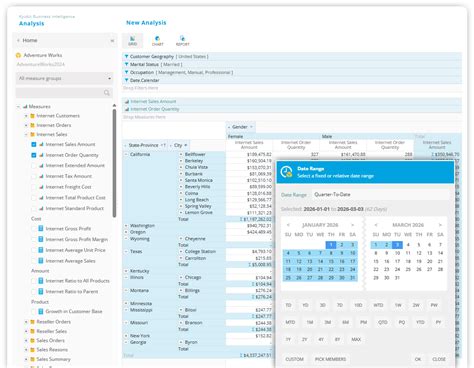The width and height of the screenshot is (474, 368).
Task: Collapse the California row in grid
Action: [126, 154]
